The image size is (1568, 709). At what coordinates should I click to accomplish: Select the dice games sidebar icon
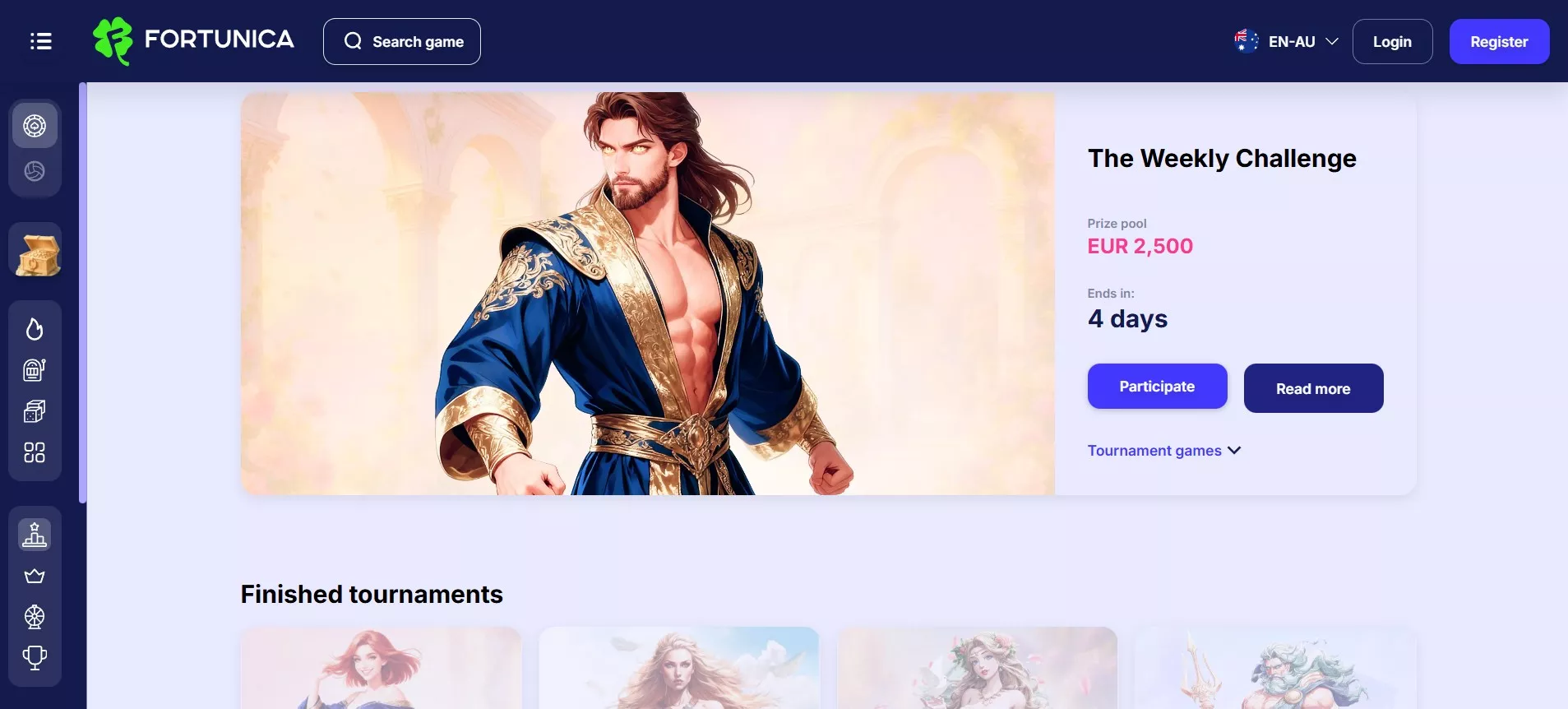pos(35,411)
